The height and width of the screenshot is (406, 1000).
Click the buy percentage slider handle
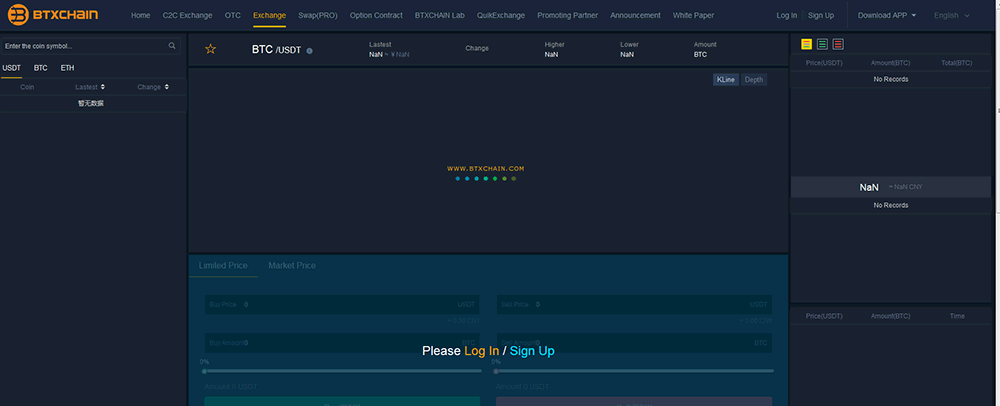pyautogui.click(x=204, y=371)
